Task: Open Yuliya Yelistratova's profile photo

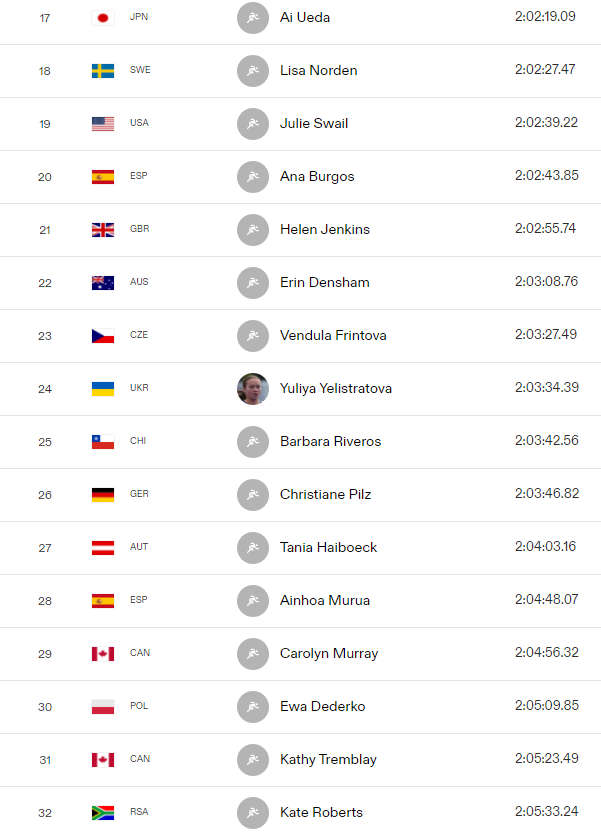Action: [253, 389]
